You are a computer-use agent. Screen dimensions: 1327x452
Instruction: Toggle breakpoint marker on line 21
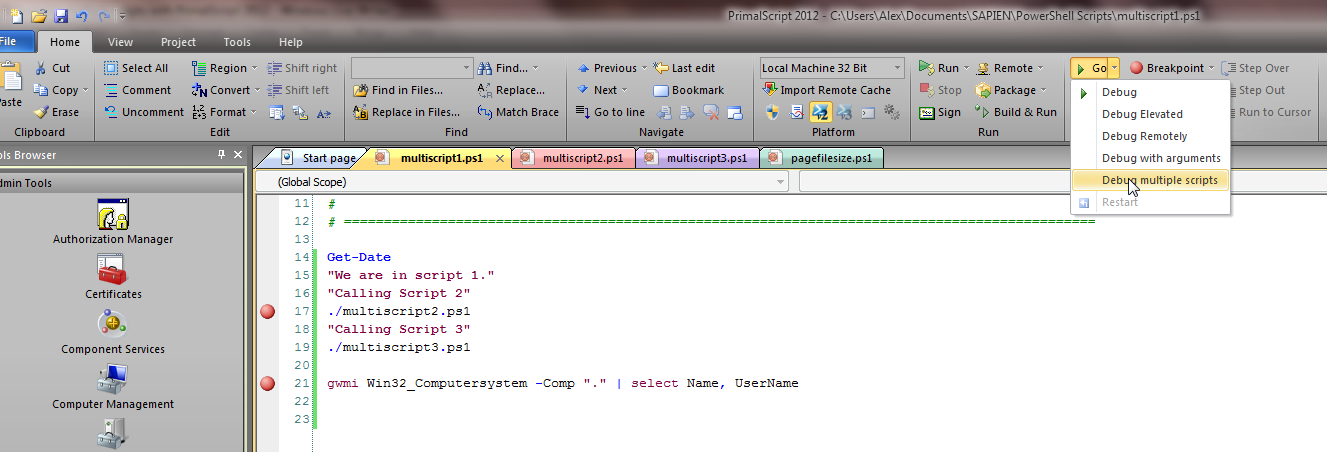[267, 383]
